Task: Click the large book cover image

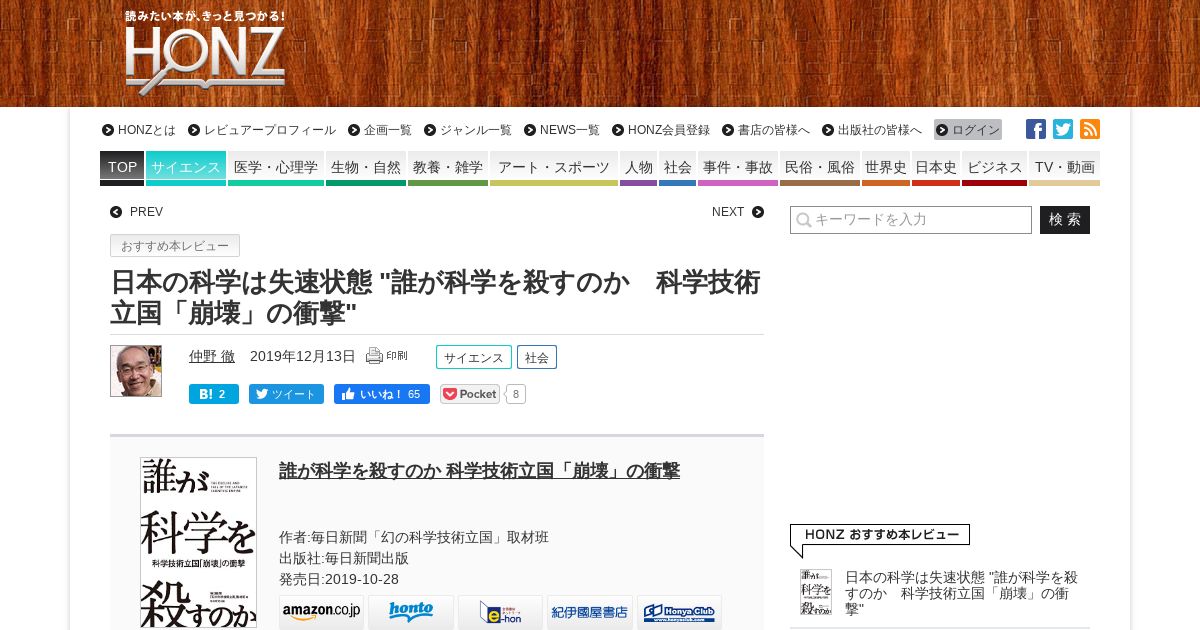Action: point(198,543)
